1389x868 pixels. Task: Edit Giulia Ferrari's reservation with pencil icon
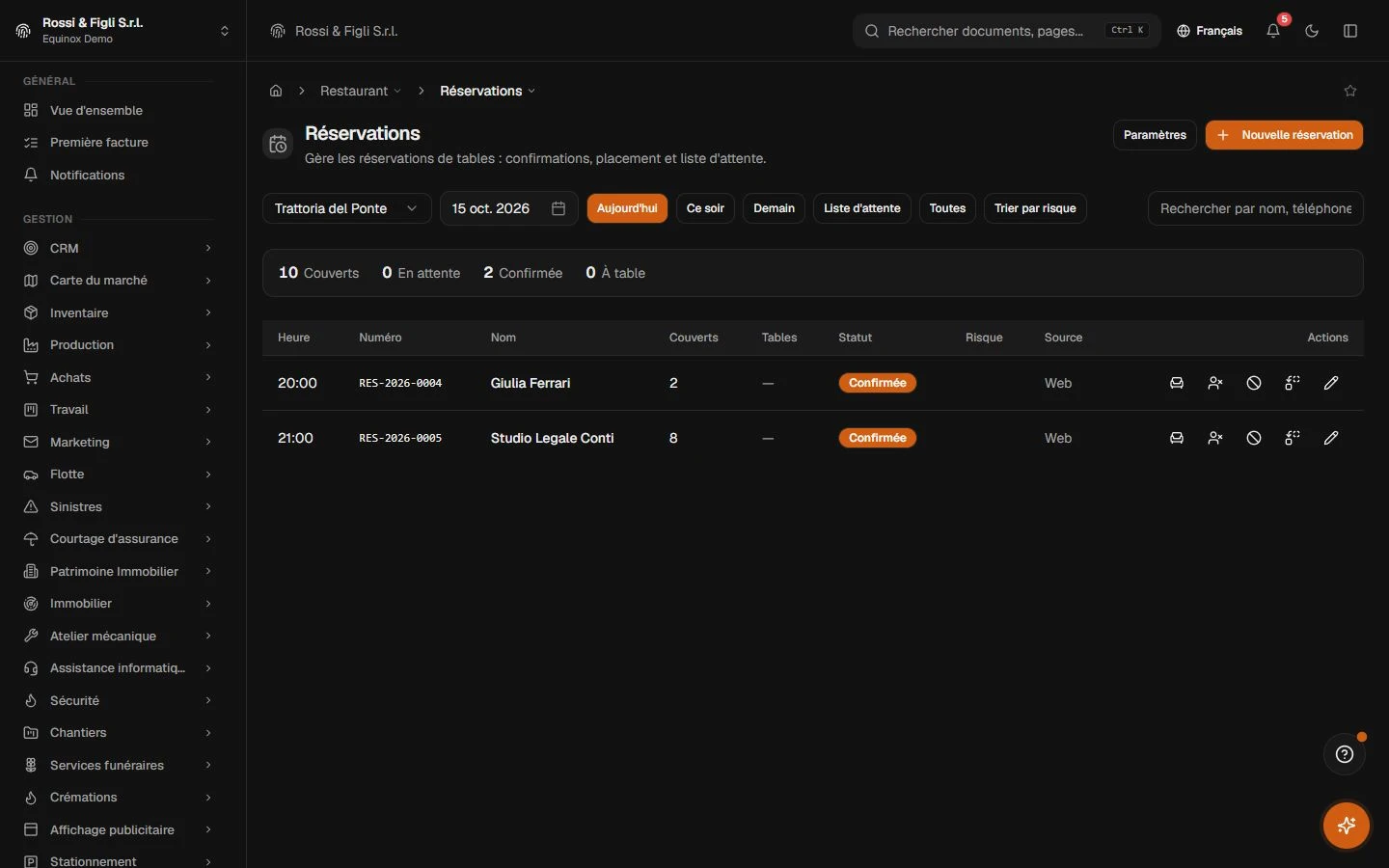click(1331, 383)
